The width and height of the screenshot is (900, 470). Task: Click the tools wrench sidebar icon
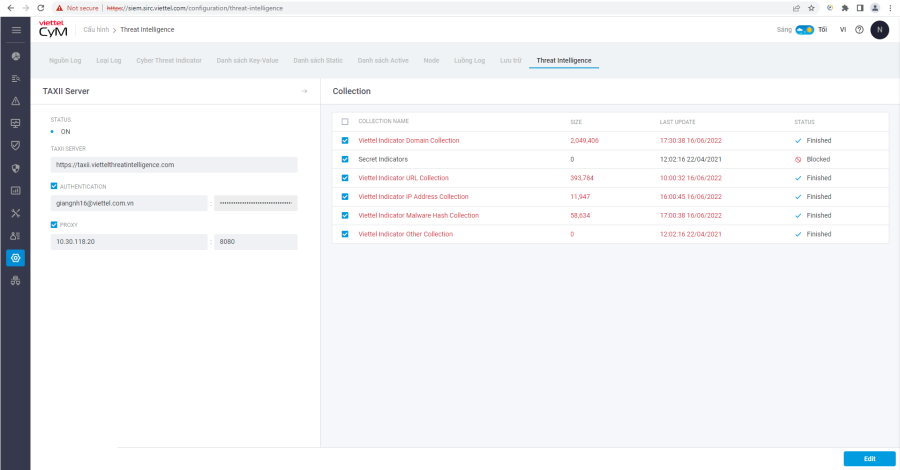pyautogui.click(x=15, y=213)
